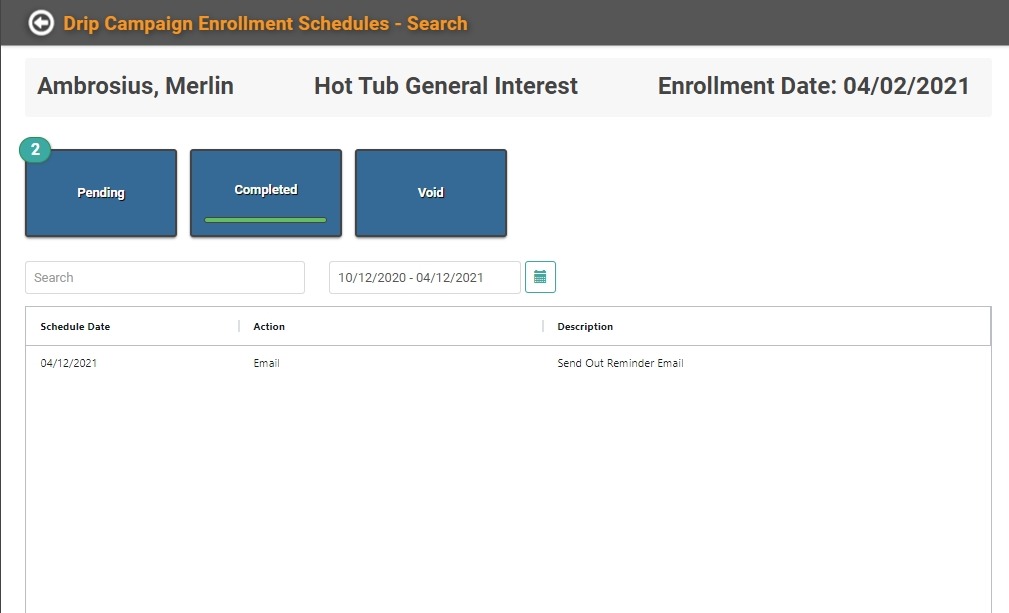Image resolution: width=1009 pixels, height=613 pixels.
Task: Click the Ambrosius, Merlin name heading
Action: tap(135, 86)
